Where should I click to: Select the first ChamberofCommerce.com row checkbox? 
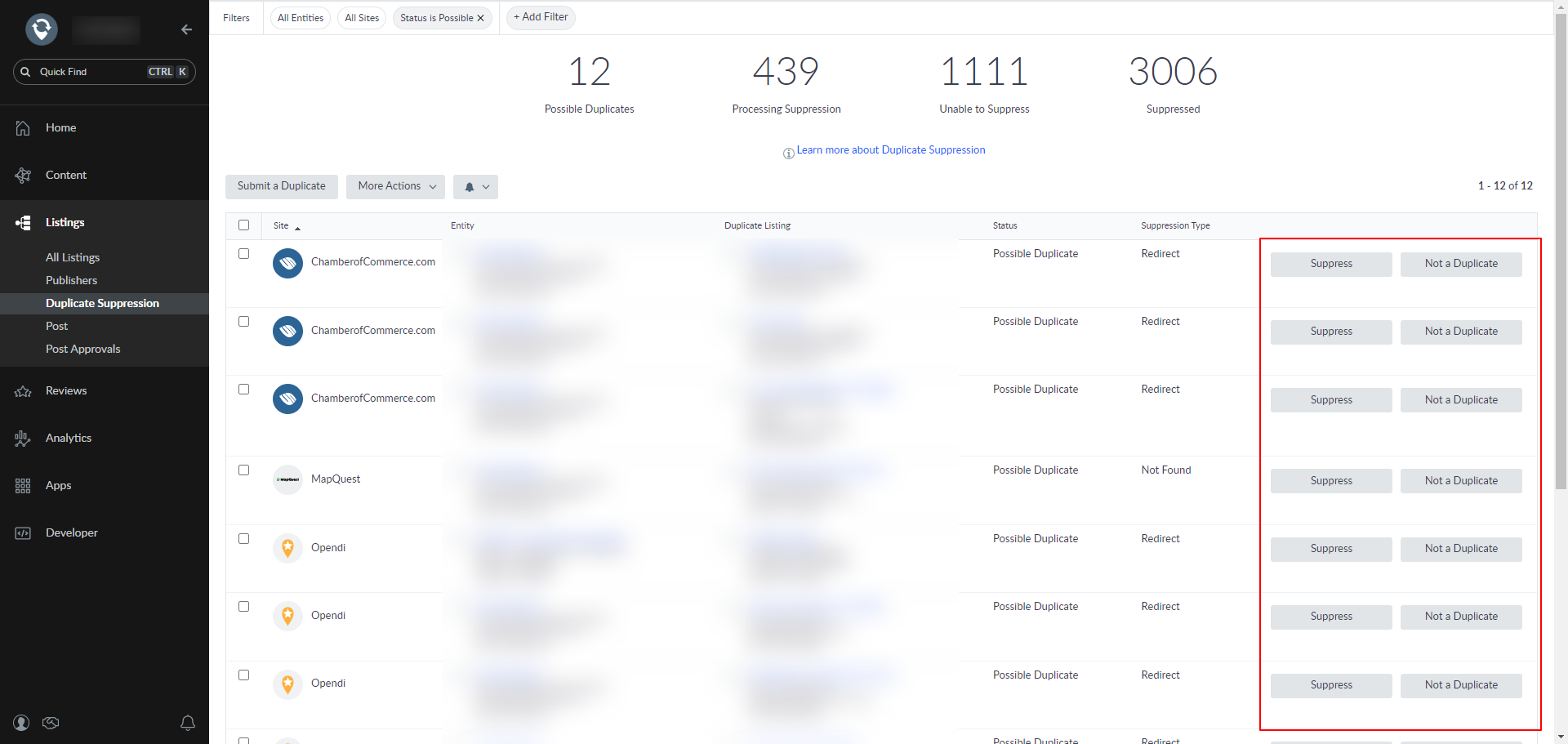pos(243,254)
